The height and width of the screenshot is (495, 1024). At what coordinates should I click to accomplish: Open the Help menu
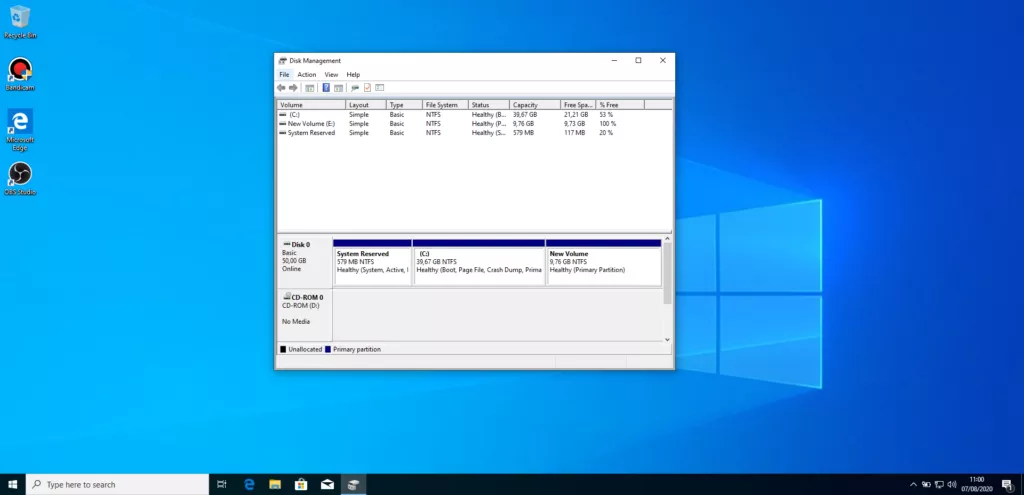coord(353,75)
